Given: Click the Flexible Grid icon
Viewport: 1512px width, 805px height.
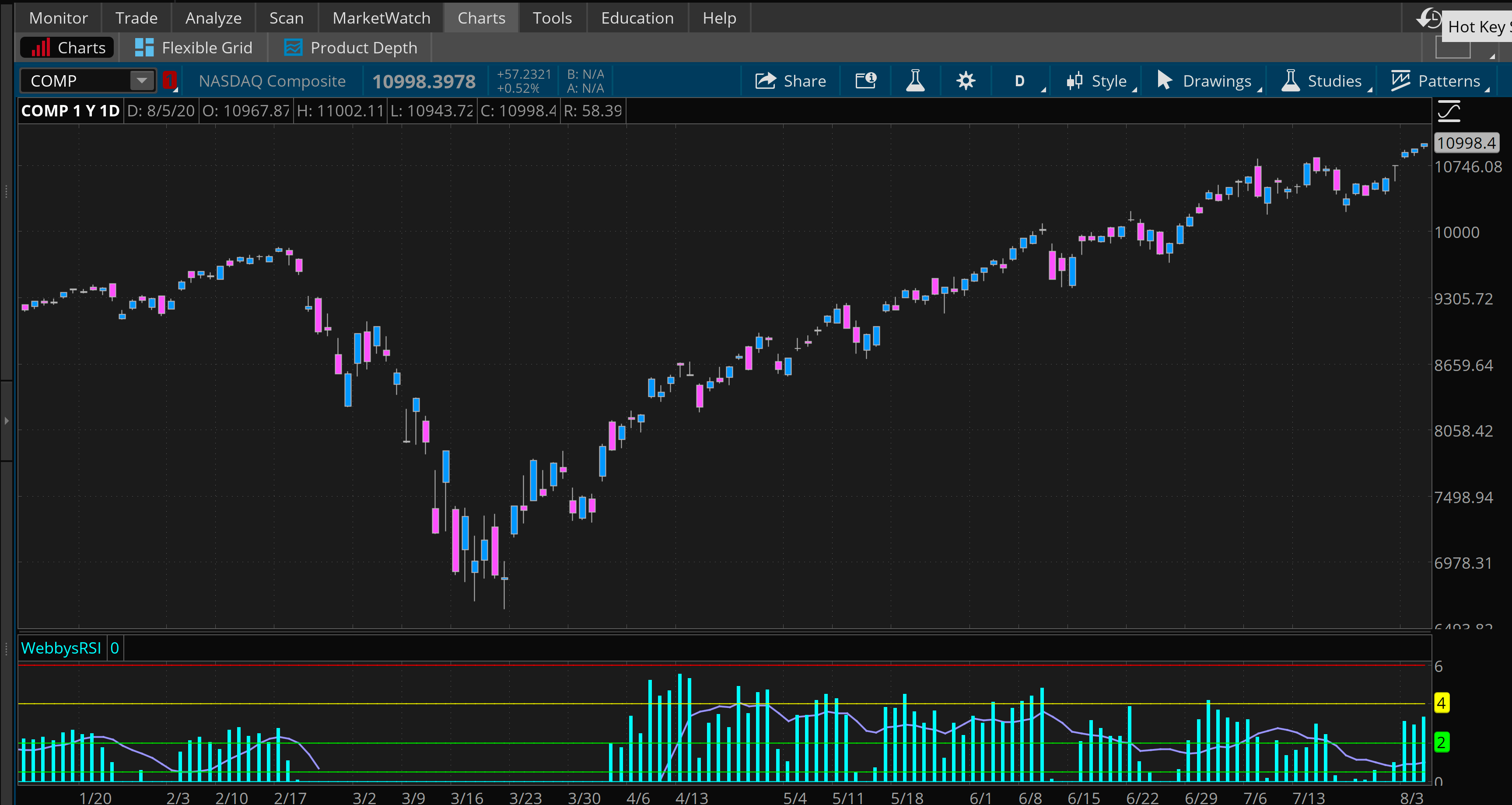Looking at the screenshot, I should click(144, 47).
